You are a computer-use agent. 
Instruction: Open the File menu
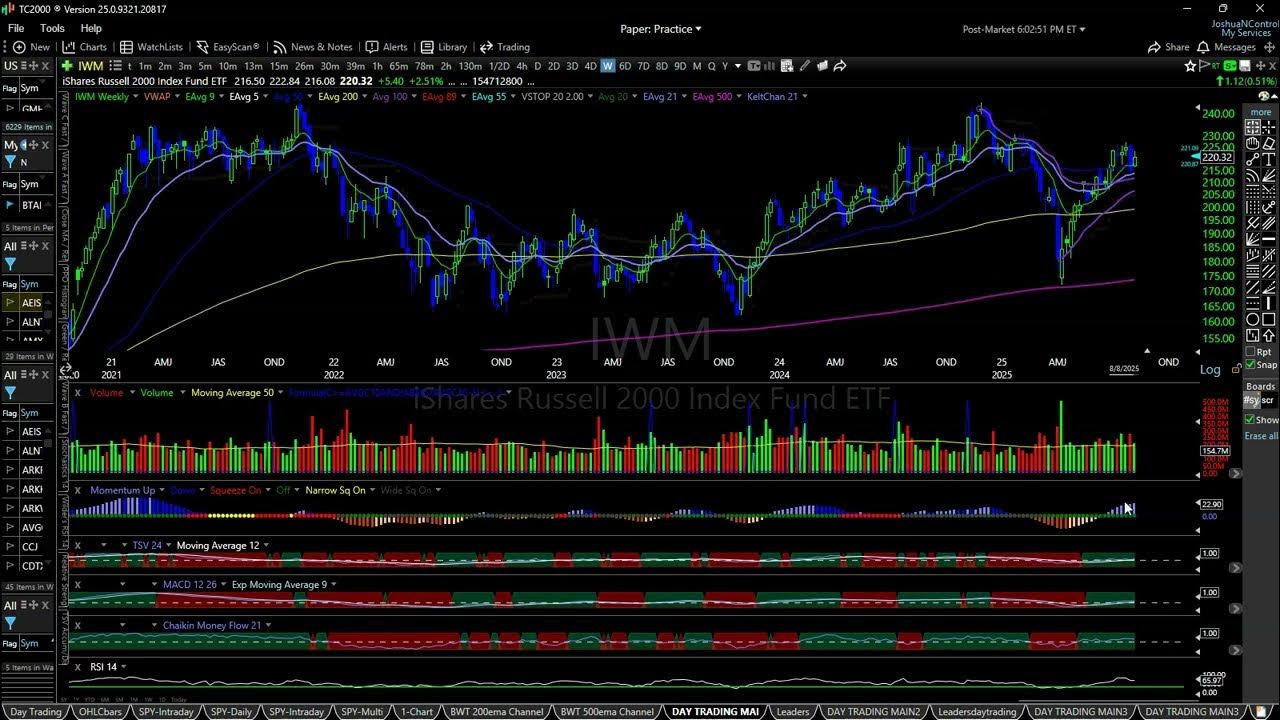(15, 28)
